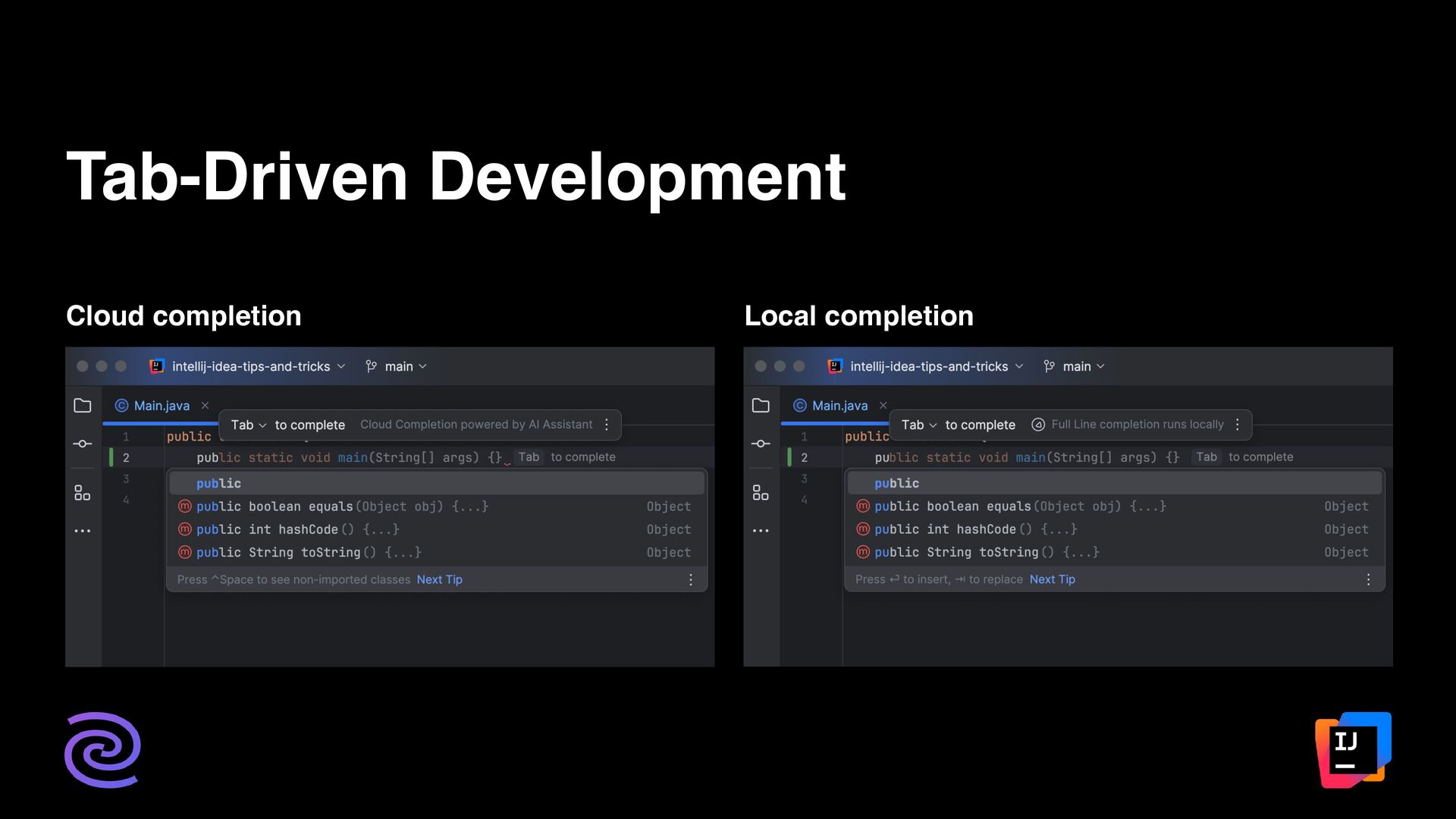Open Project folder icon in Cloud completion window
This screenshot has height=819, width=1456.
(83, 406)
